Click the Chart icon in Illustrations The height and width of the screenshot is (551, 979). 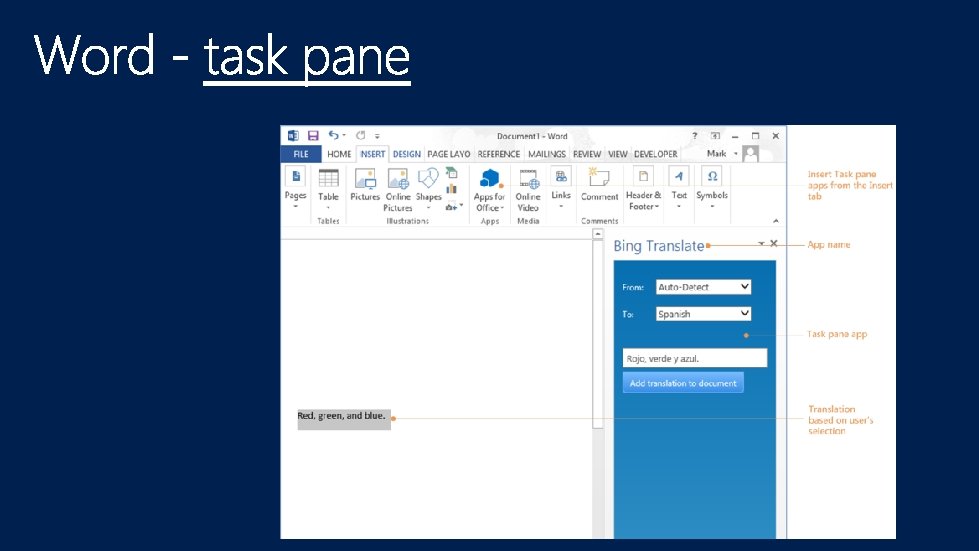451,189
